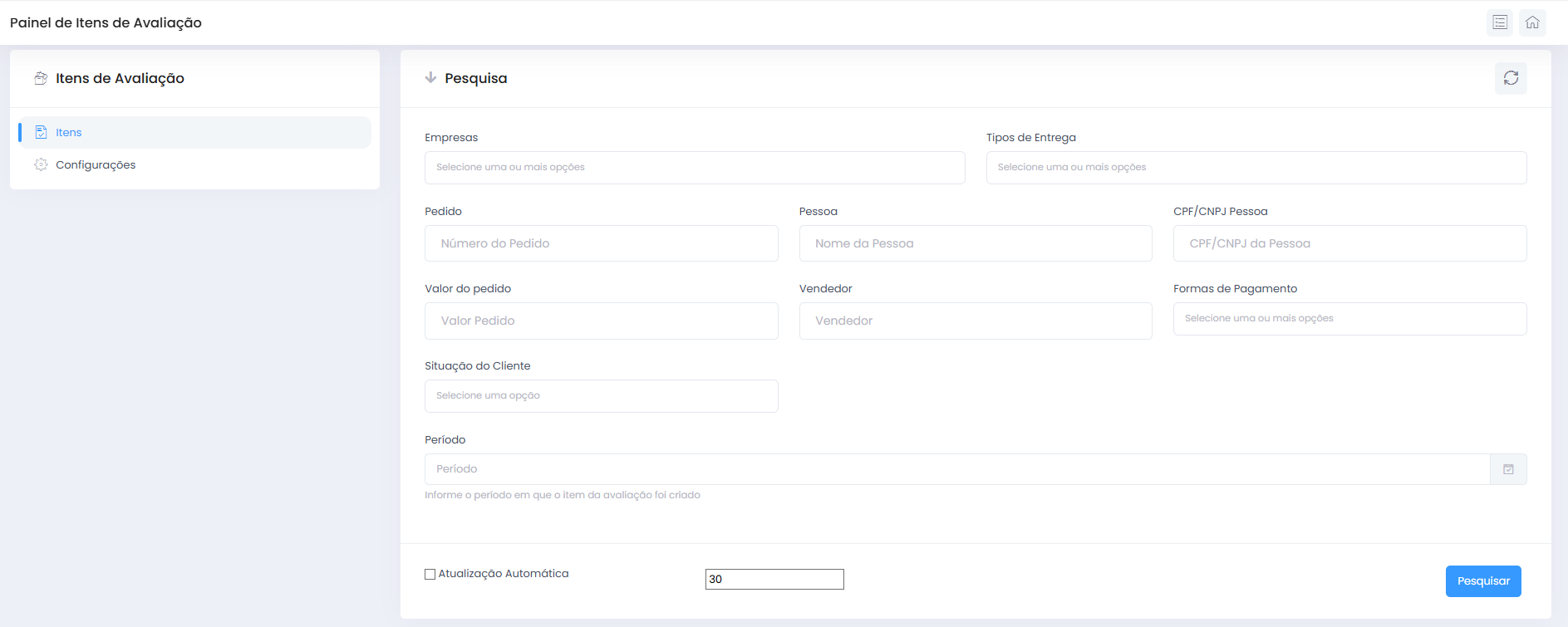The height and width of the screenshot is (627, 1568).
Task: Open the Situação do Cliente dropdown
Action: pyautogui.click(x=601, y=396)
